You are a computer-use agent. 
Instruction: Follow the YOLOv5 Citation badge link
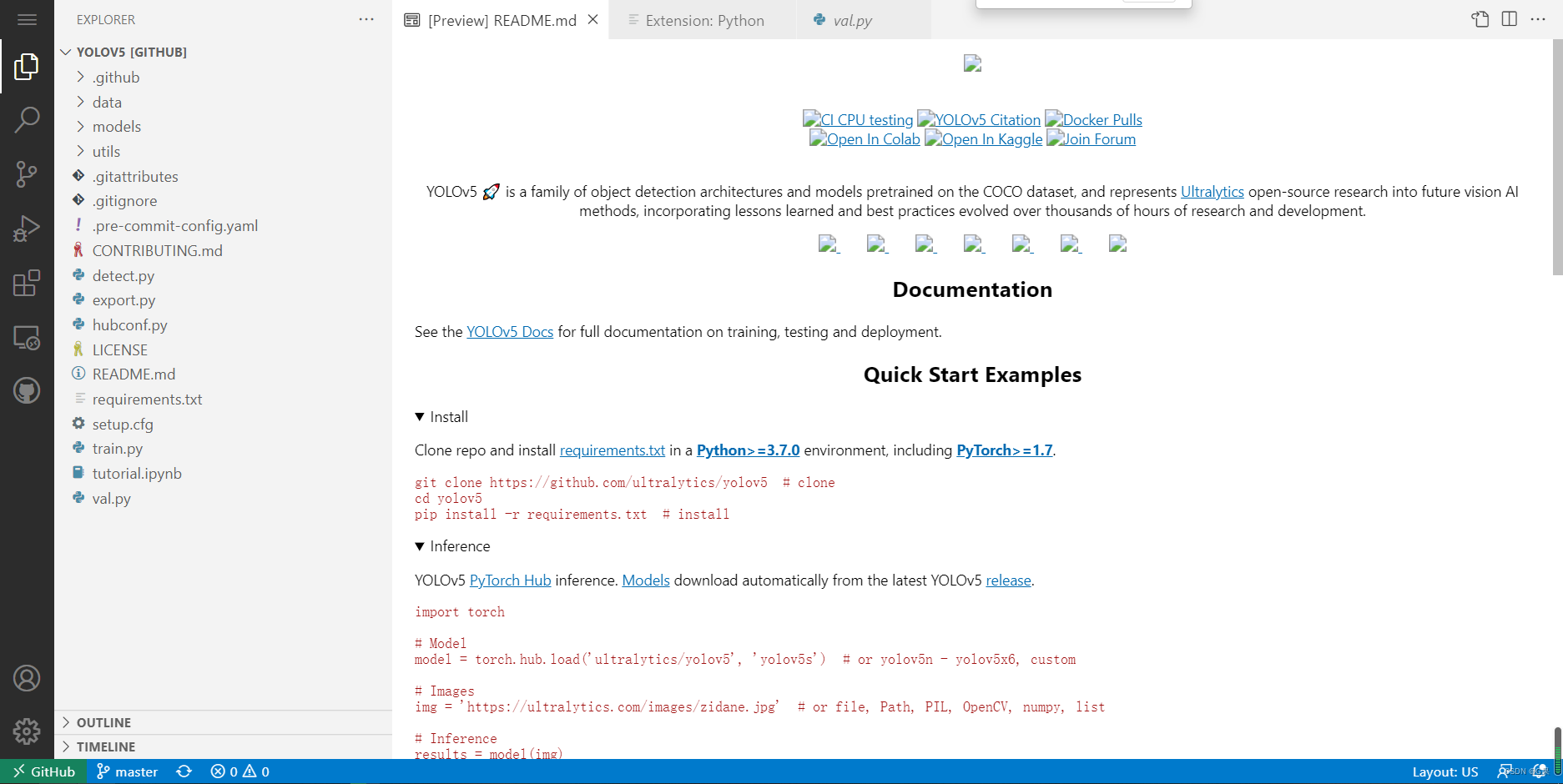(x=979, y=119)
